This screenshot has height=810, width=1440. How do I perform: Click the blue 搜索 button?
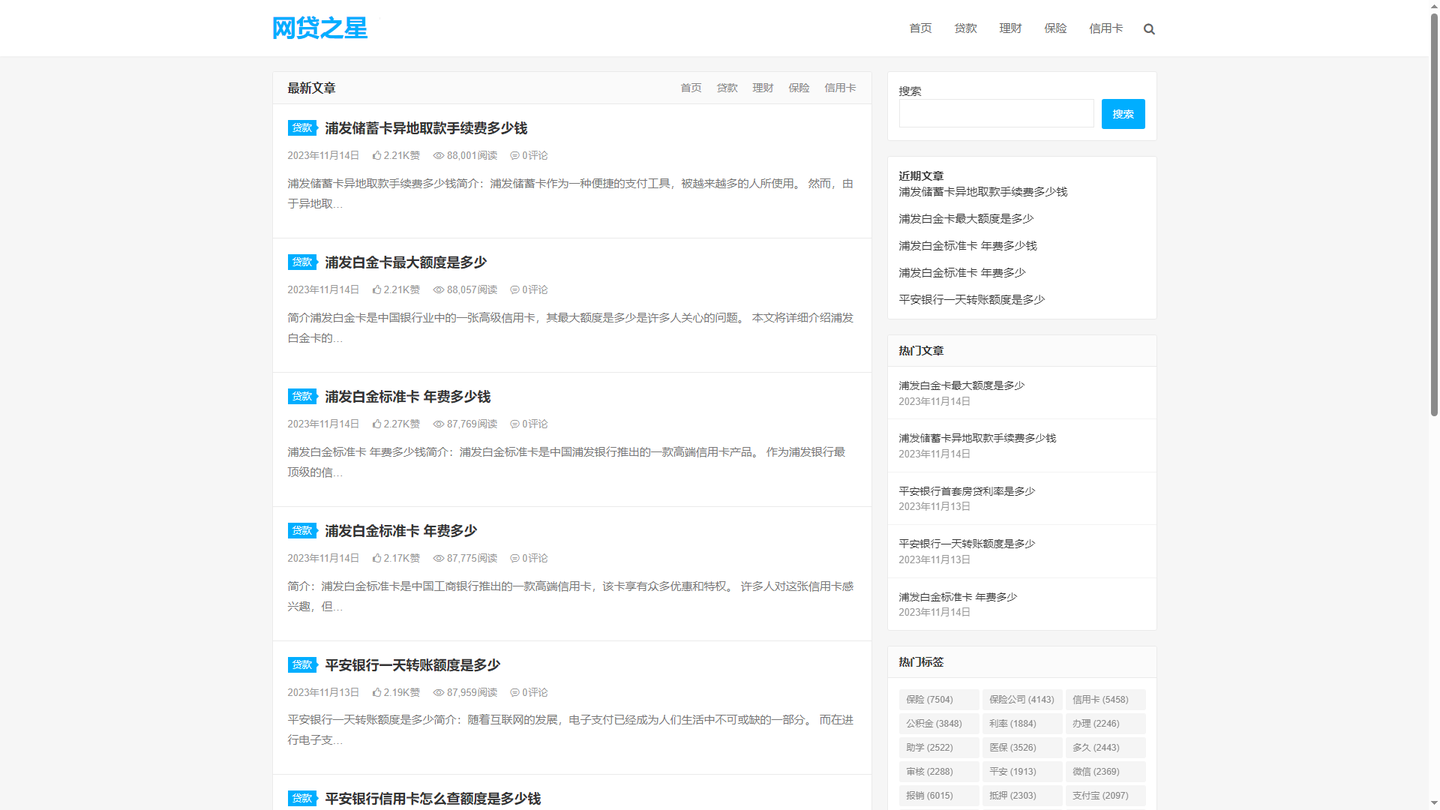click(x=1123, y=114)
